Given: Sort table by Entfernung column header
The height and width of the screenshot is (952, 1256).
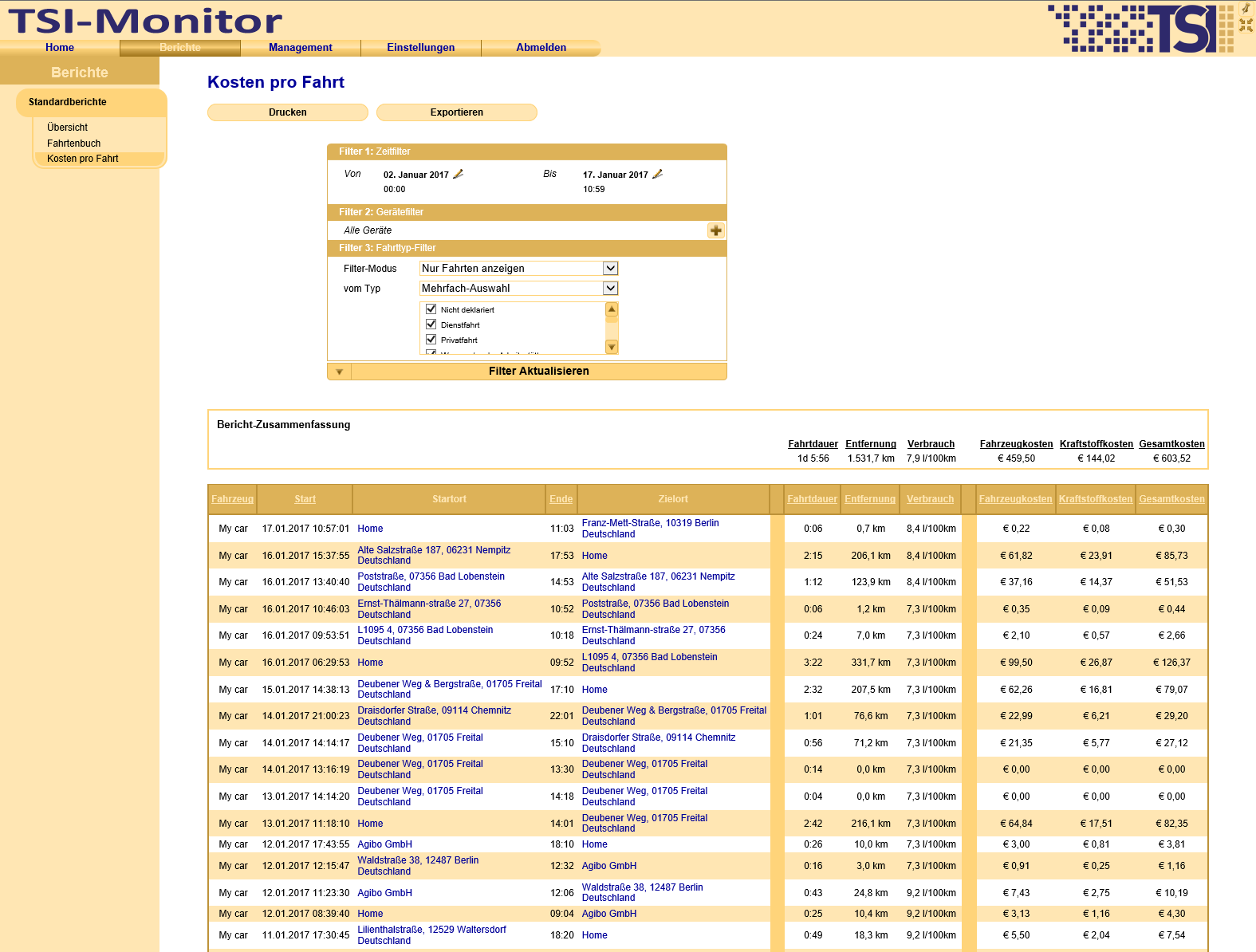Looking at the screenshot, I should [870, 499].
